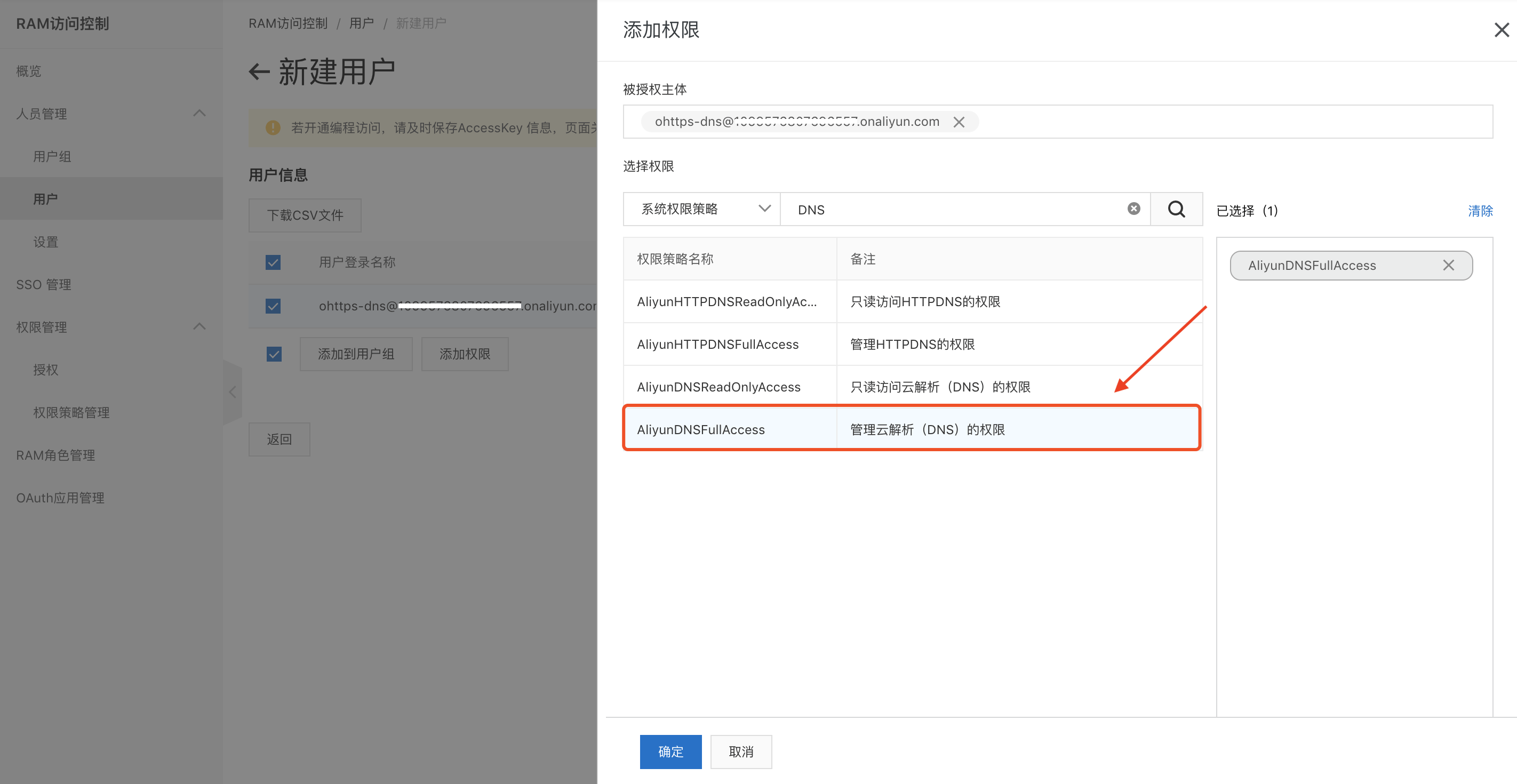The height and width of the screenshot is (784, 1517).
Task: Select the AliyunDNSReadOnlyAccess policy row
Action: click(x=912, y=387)
